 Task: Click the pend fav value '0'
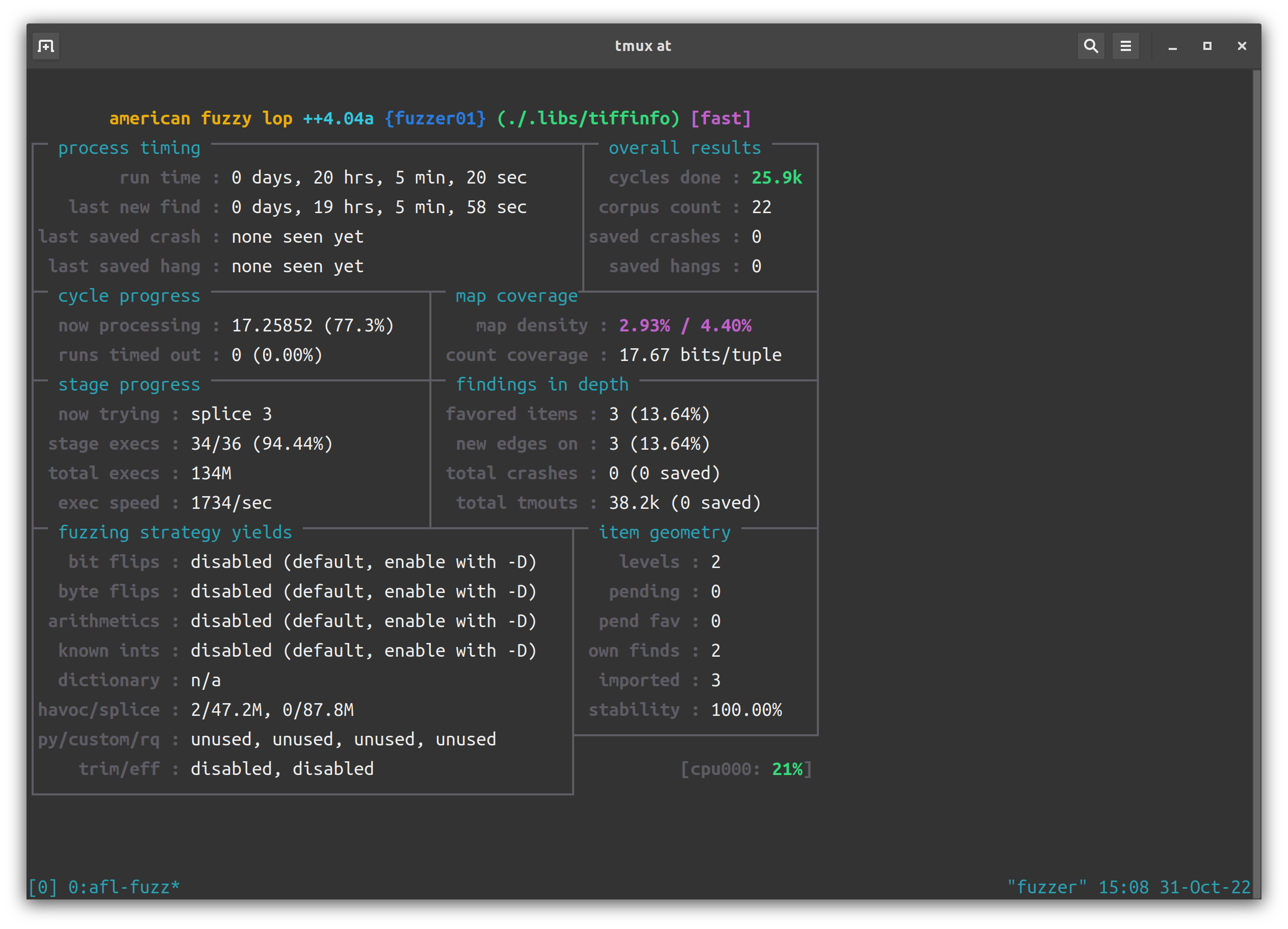(715, 621)
